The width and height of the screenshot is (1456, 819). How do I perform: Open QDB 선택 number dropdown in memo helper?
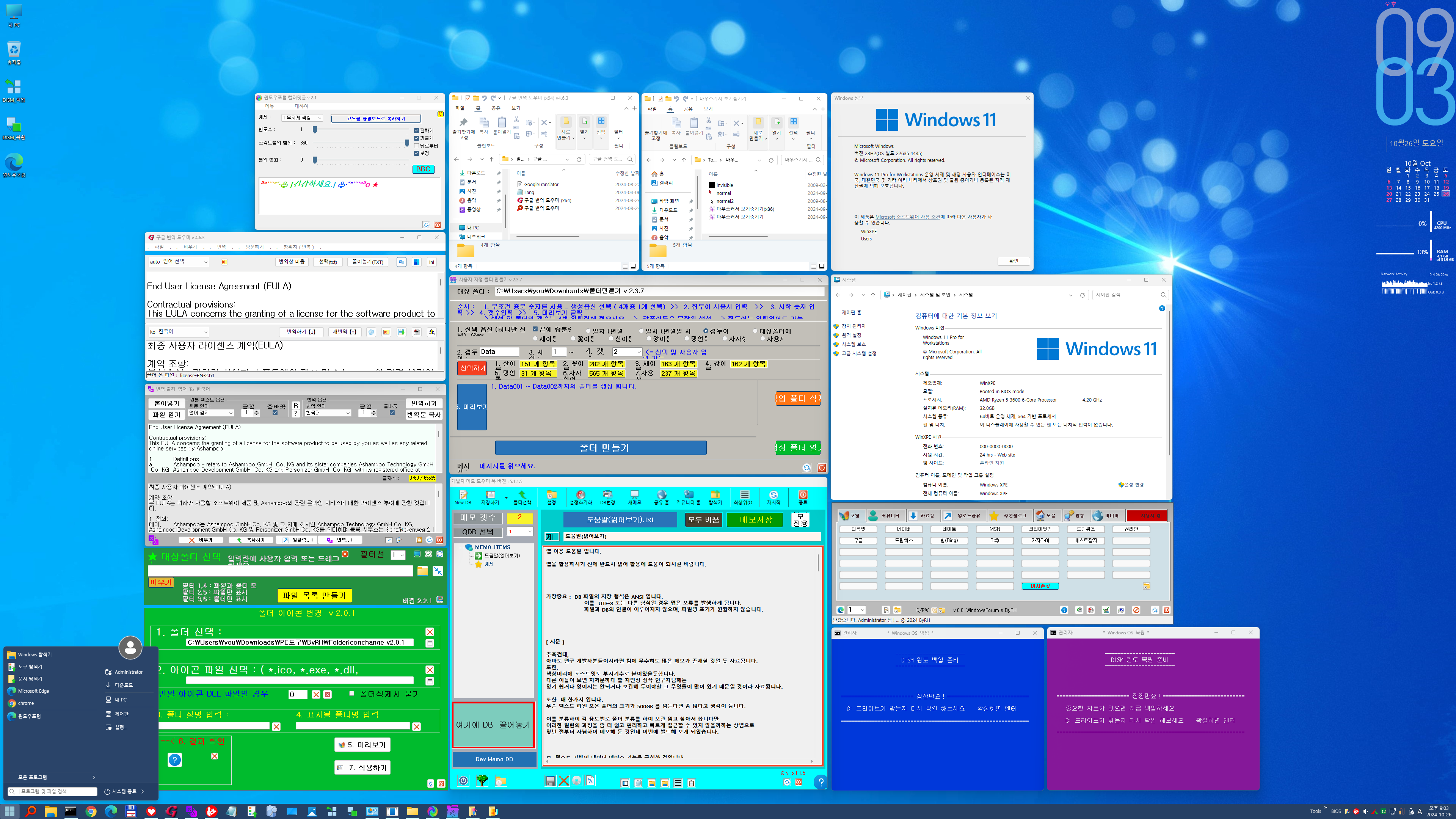click(x=520, y=531)
